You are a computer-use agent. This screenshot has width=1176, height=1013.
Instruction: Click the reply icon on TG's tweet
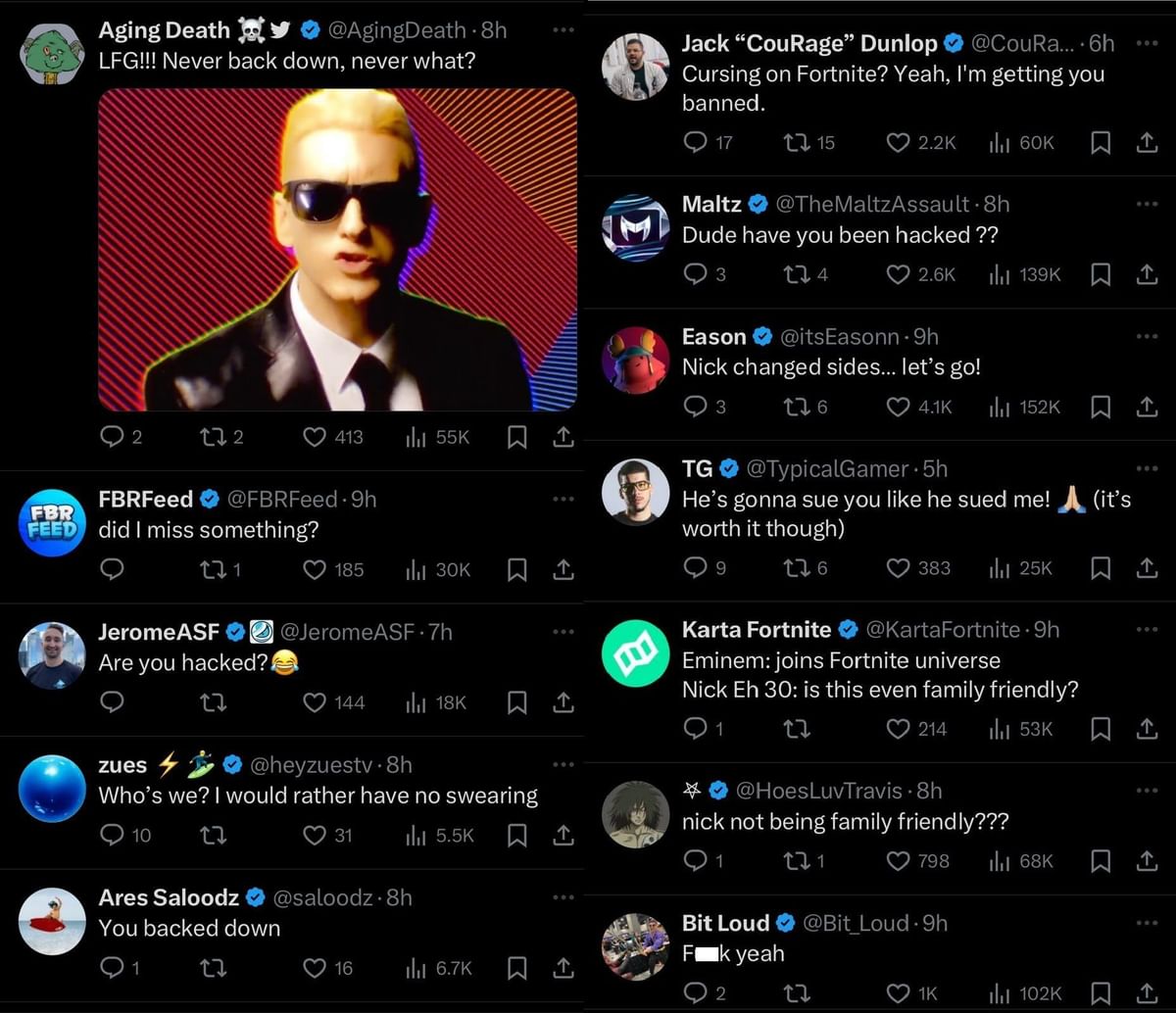[x=695, y=568]
